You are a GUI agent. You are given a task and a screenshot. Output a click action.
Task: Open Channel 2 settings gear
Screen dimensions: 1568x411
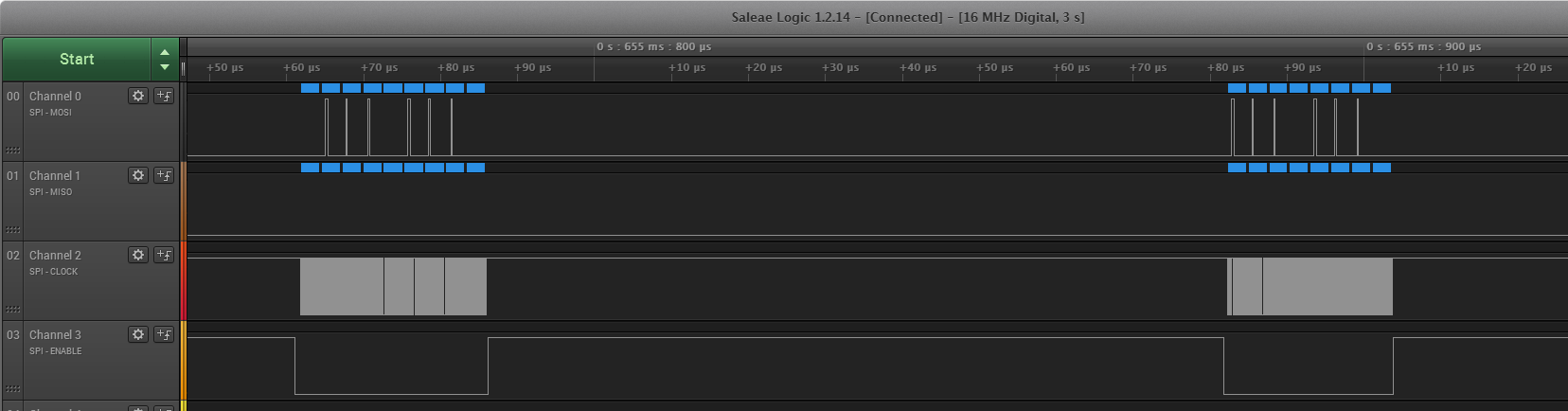pyautogui.click(x=138, y=255)
